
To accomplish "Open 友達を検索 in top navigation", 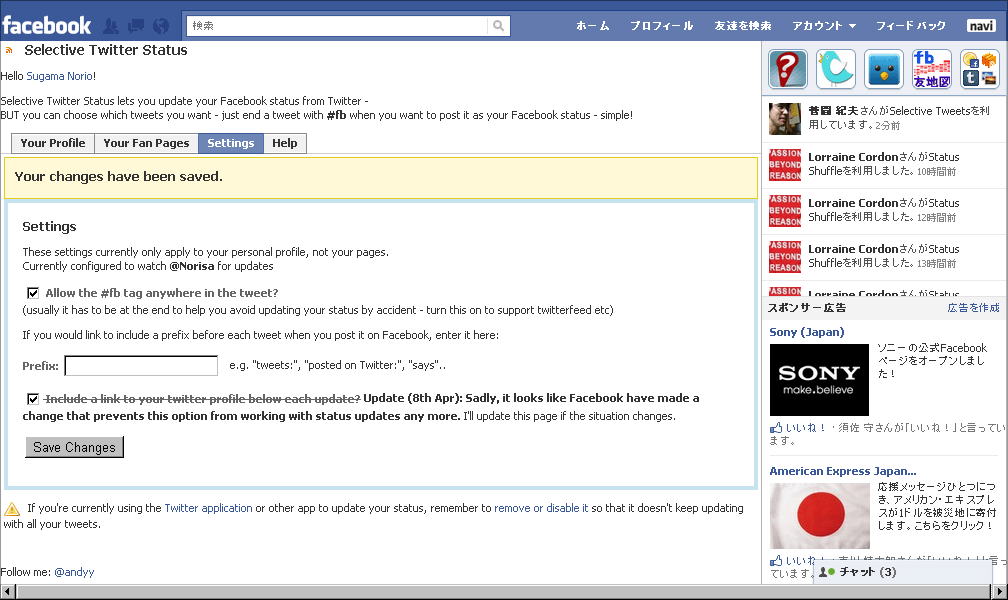I will click(x=742, y=26).
